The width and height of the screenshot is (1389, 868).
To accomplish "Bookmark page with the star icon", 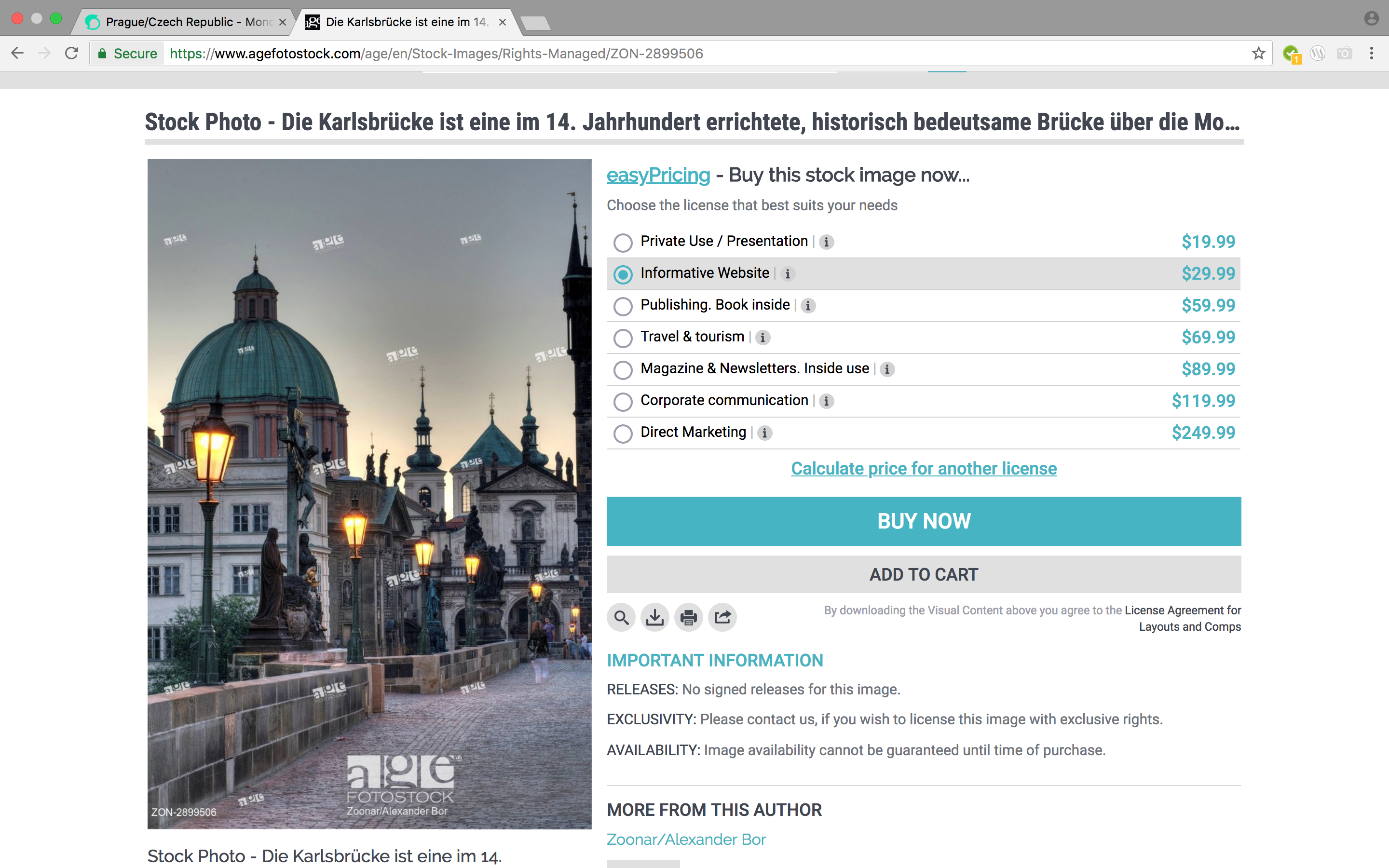I will [1258, 54].
